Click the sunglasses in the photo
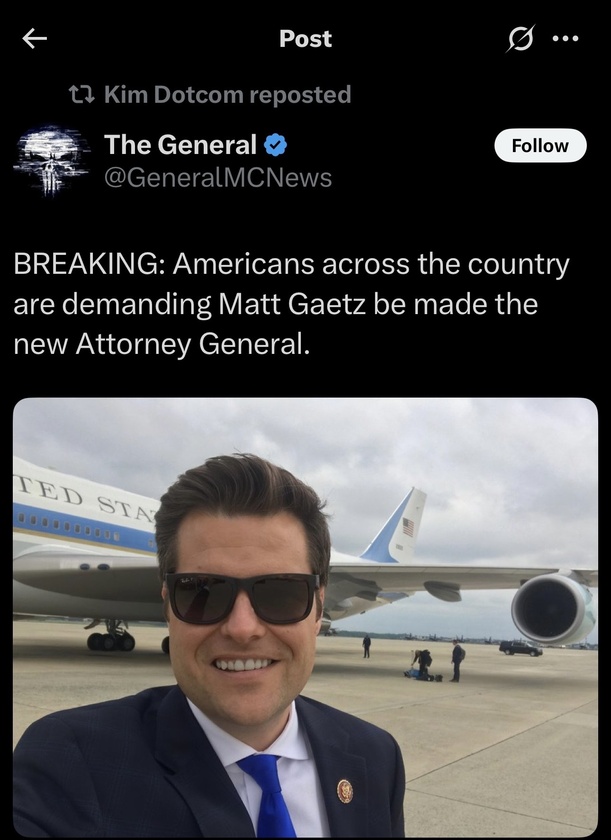 [243, 597]
